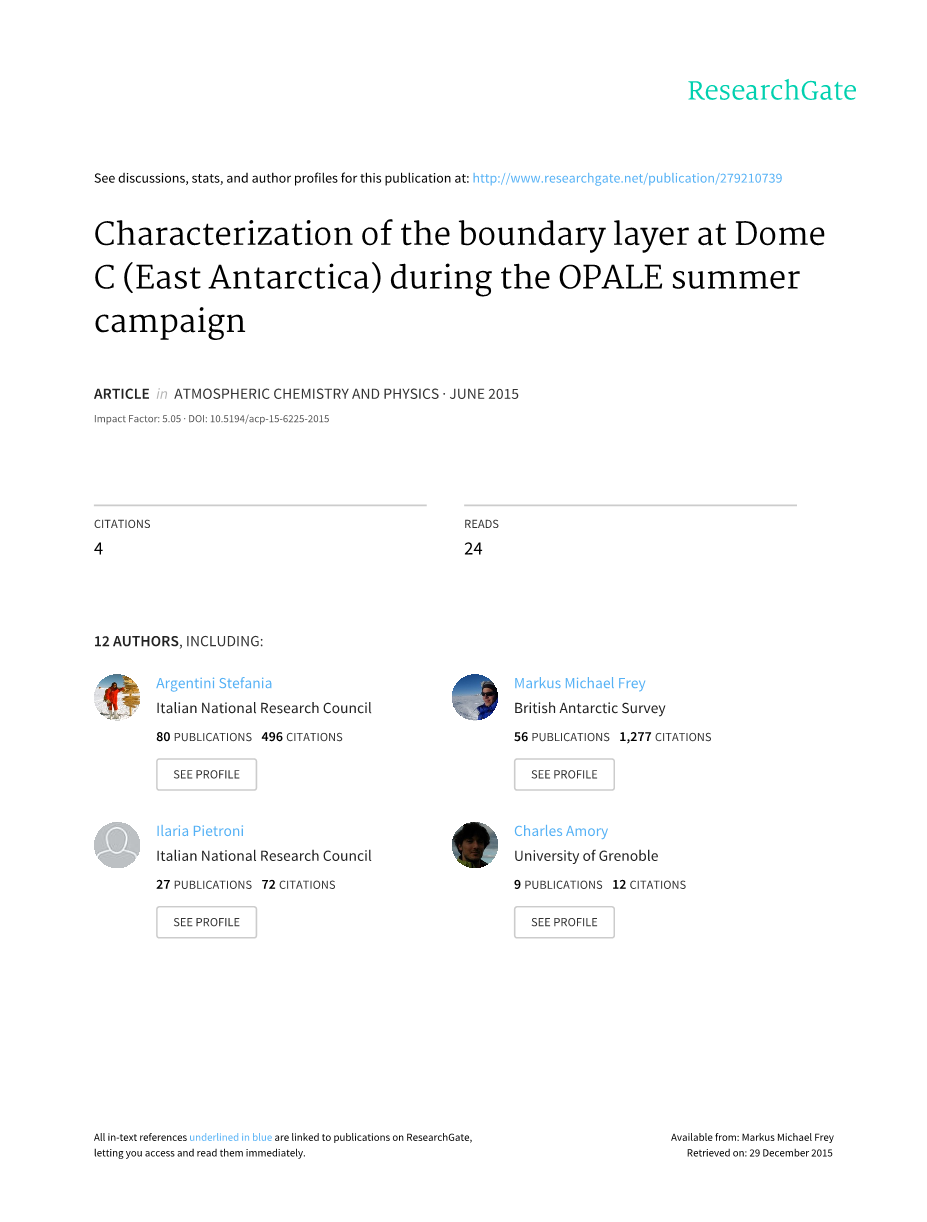The height and width of the screenshot is (1222, 927).
Task: Open Argentini Stefania author name link
Action: (x=214, y=683)
